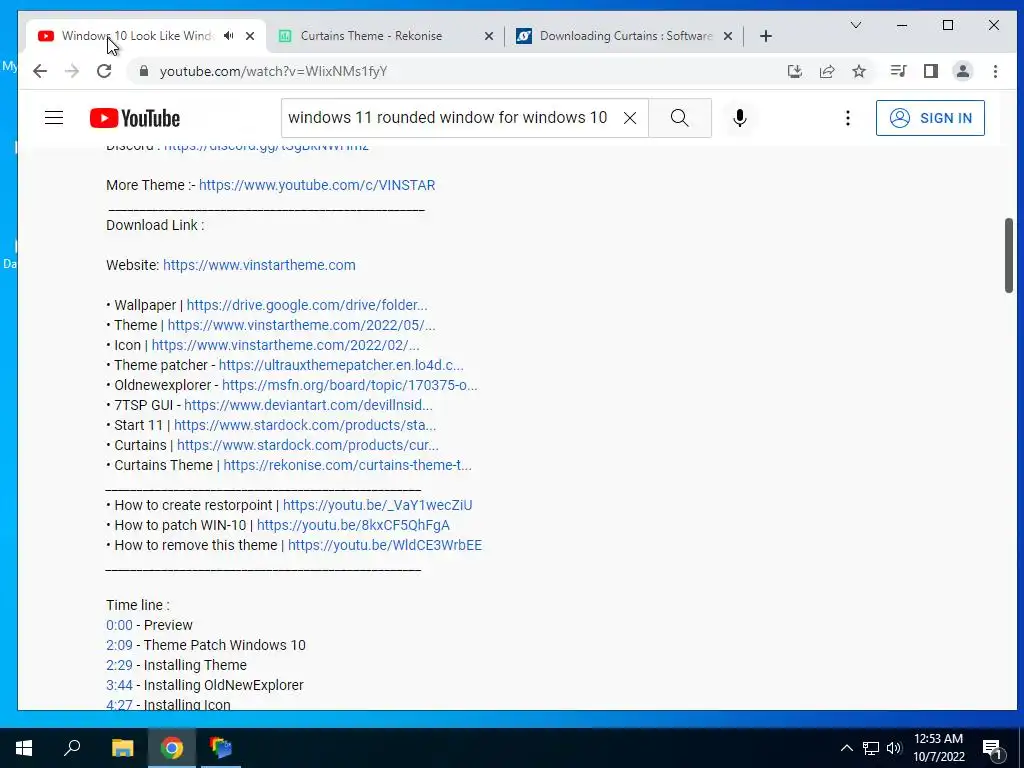Open Chrome profile avatar
This screenshot has height=768, width=1024.
coord(963,71)
